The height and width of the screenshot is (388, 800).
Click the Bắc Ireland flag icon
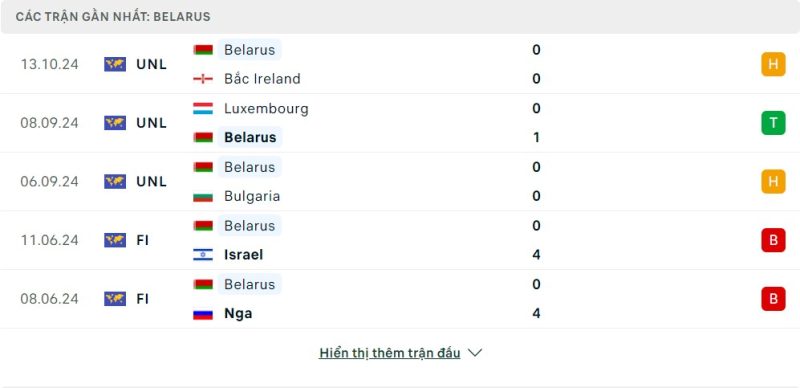point(203,79)
